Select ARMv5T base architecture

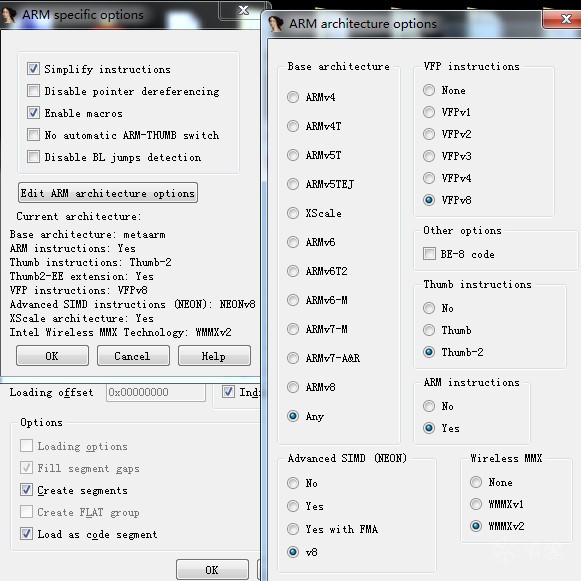coord(293,155)
